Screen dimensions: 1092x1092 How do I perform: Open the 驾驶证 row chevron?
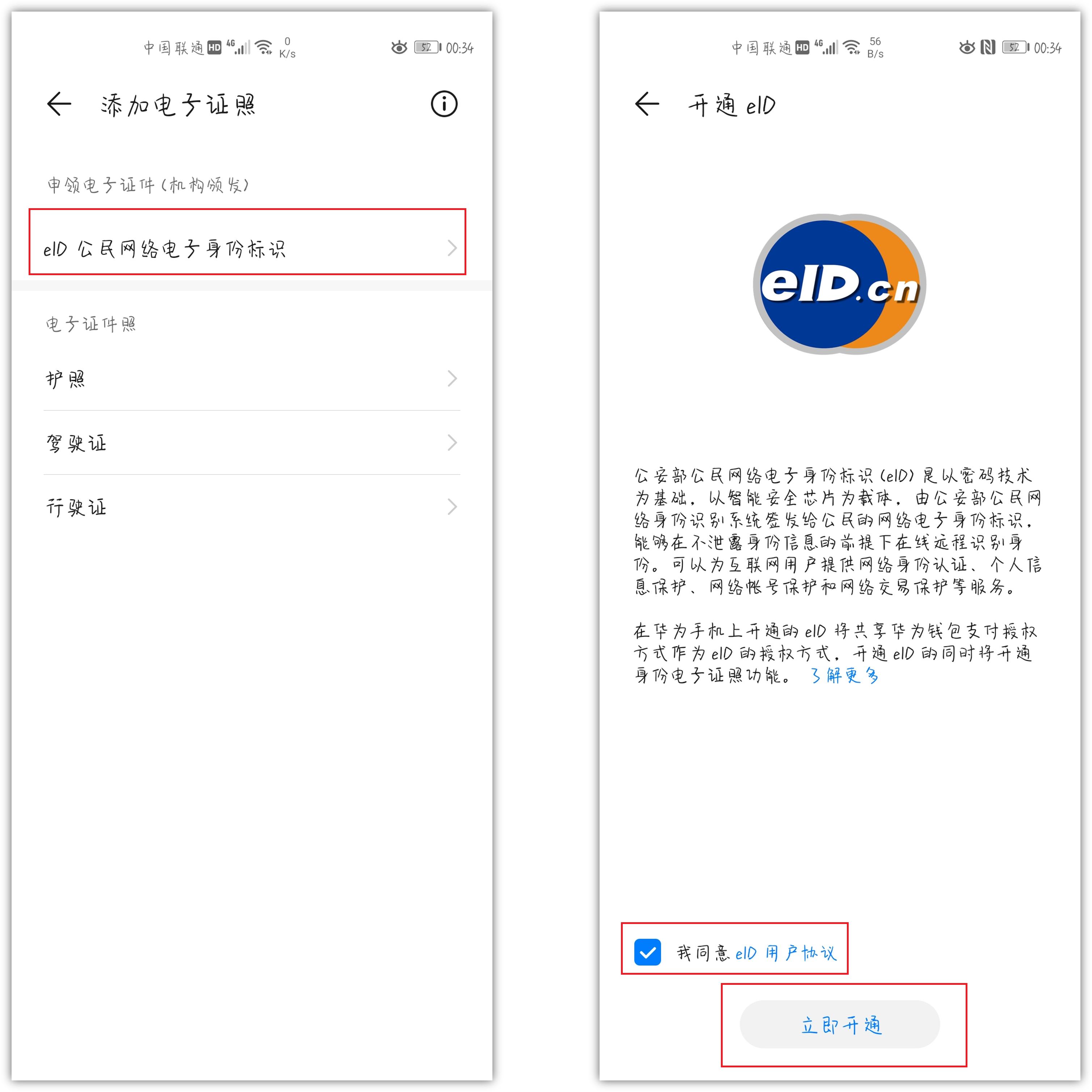click(x=451, y=442)
